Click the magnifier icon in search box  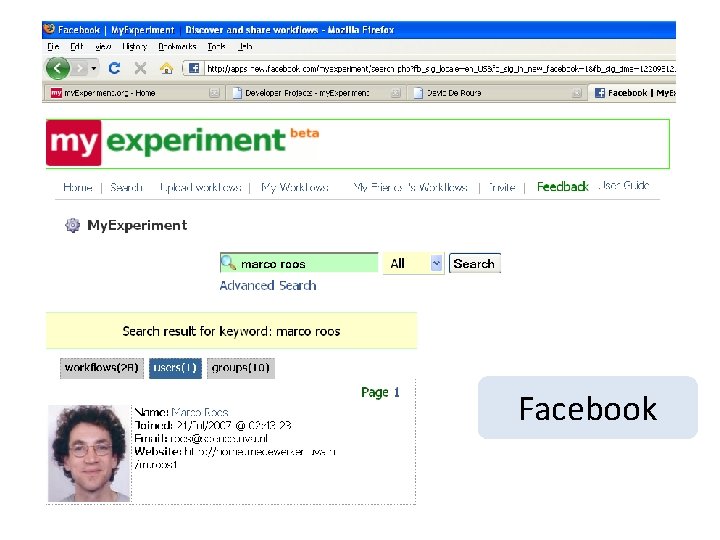click(x=228, y=263)
